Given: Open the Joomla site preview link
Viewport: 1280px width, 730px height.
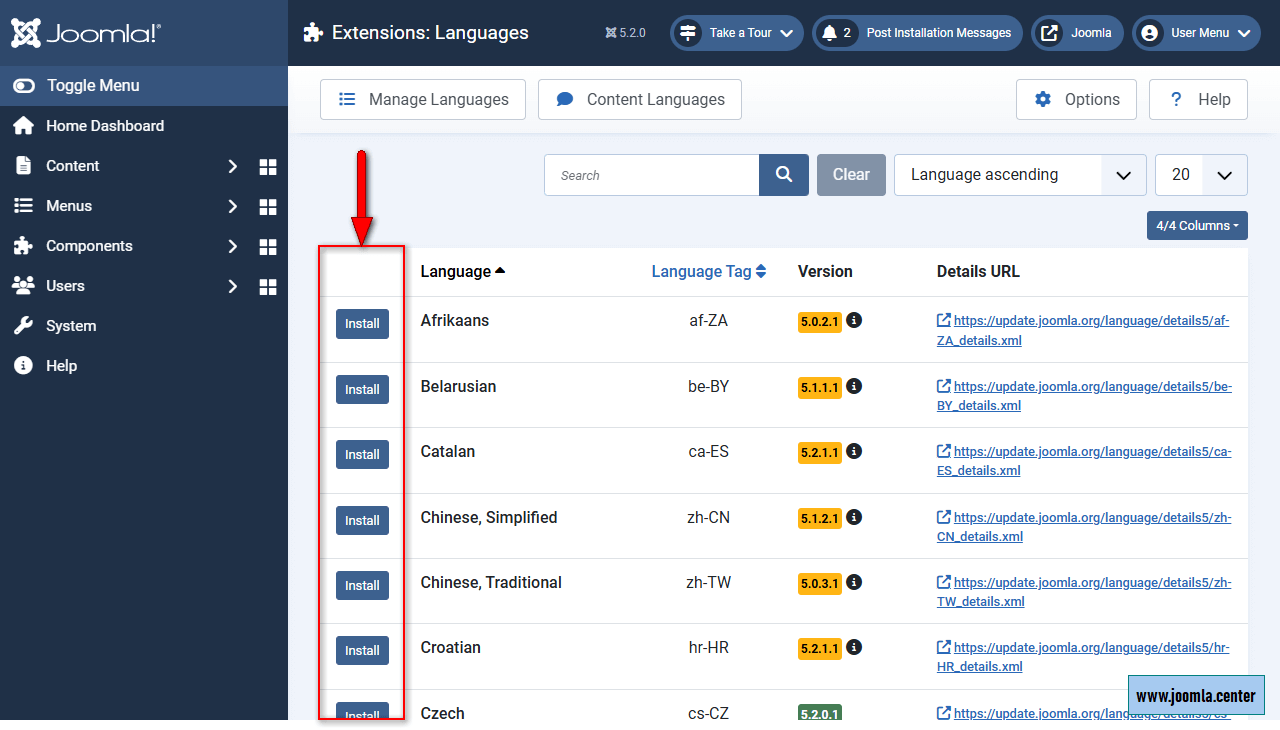Looking at the screenshot, I should click(1077, 33).
